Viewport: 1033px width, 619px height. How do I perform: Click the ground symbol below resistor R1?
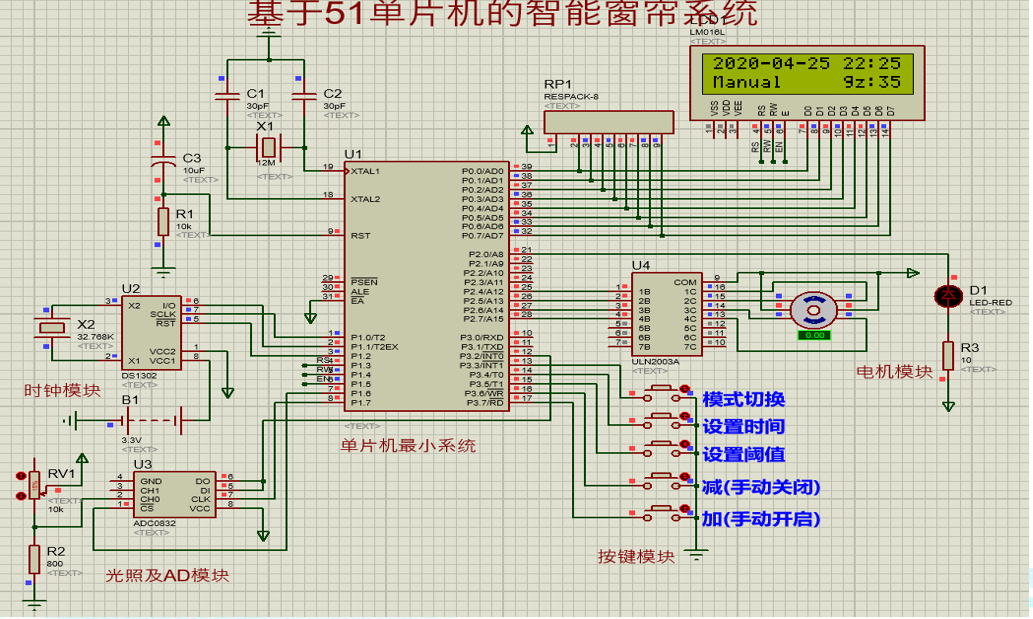coord(163,271)
